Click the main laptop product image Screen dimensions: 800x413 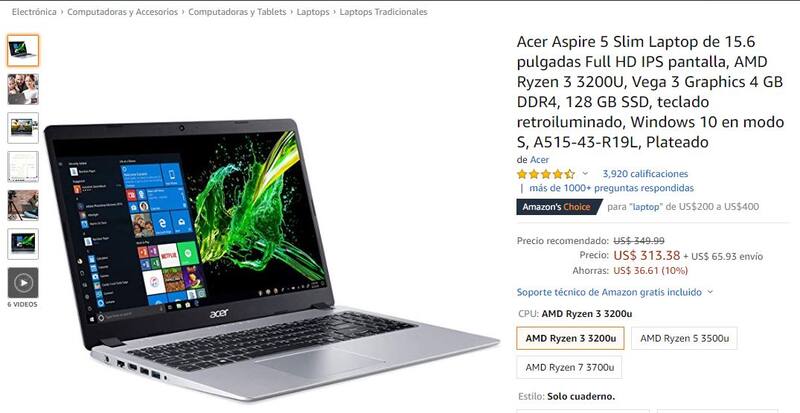tap(271, 259)
